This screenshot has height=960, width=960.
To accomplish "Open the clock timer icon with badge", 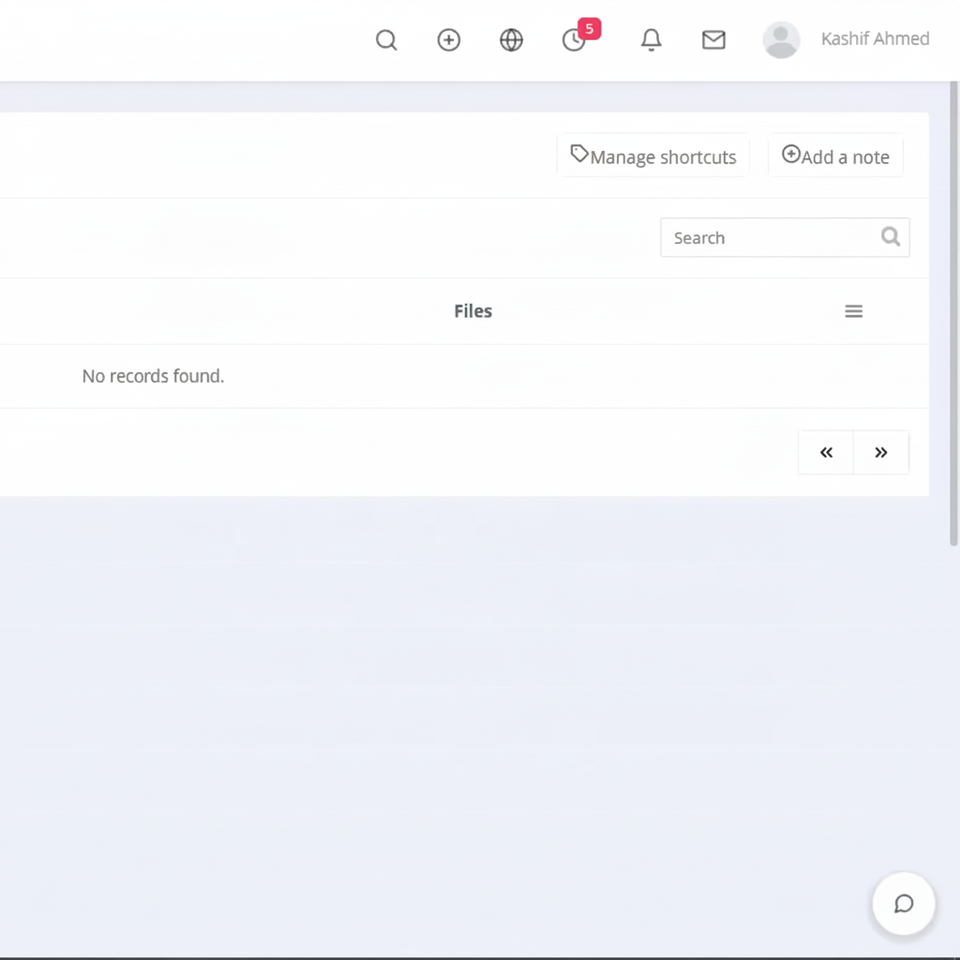I will pos(574,40).
